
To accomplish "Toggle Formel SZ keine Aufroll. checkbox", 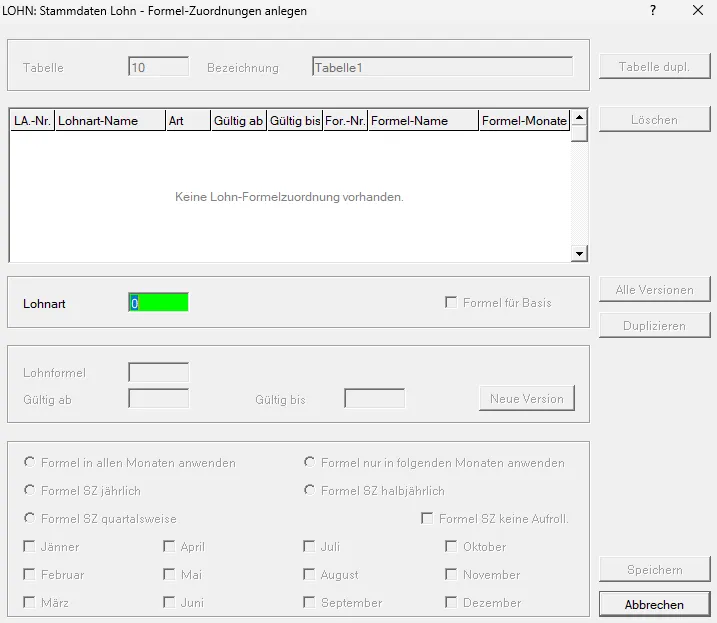I will point(427,518).
